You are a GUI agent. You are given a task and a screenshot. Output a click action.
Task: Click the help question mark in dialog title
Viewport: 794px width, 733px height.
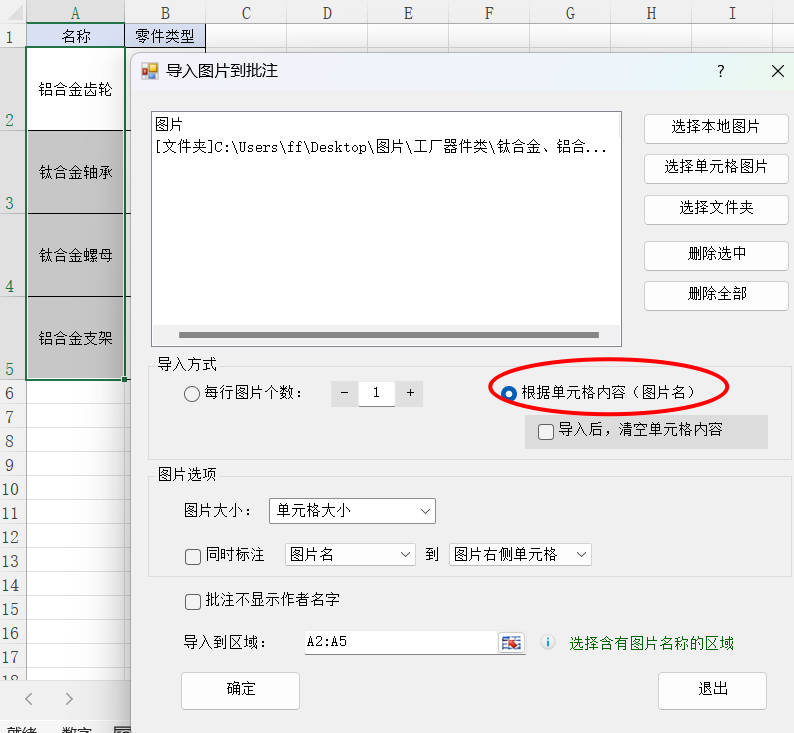click(720, 71)
